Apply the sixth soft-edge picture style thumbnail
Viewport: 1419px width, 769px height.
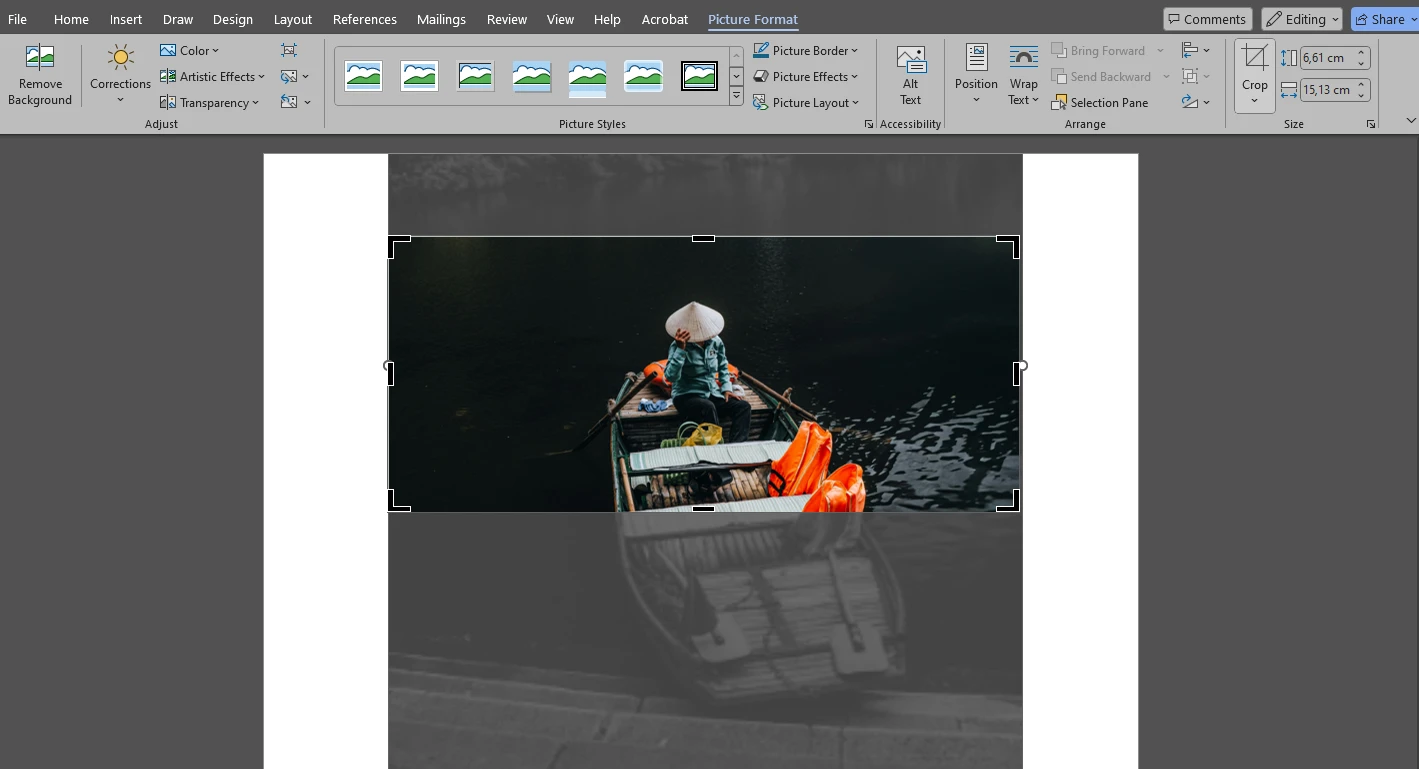click(x=643, y=76)
